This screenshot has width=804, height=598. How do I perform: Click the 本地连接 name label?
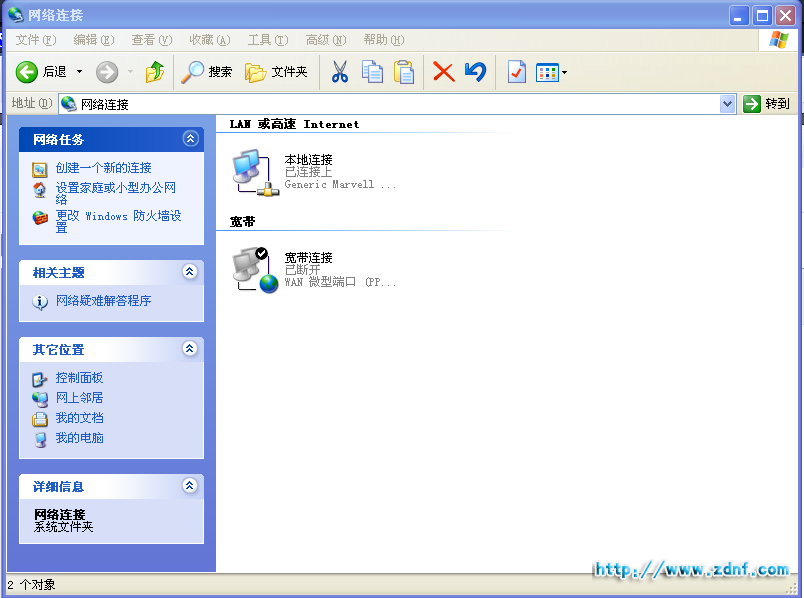click(309, 160)
